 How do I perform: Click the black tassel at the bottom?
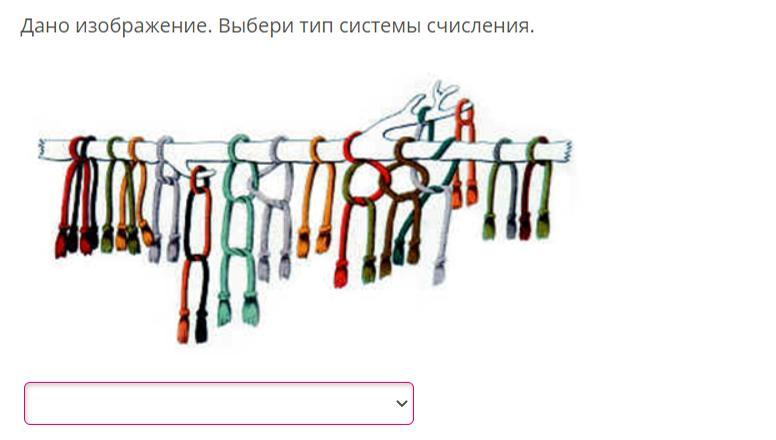[201, 328]
